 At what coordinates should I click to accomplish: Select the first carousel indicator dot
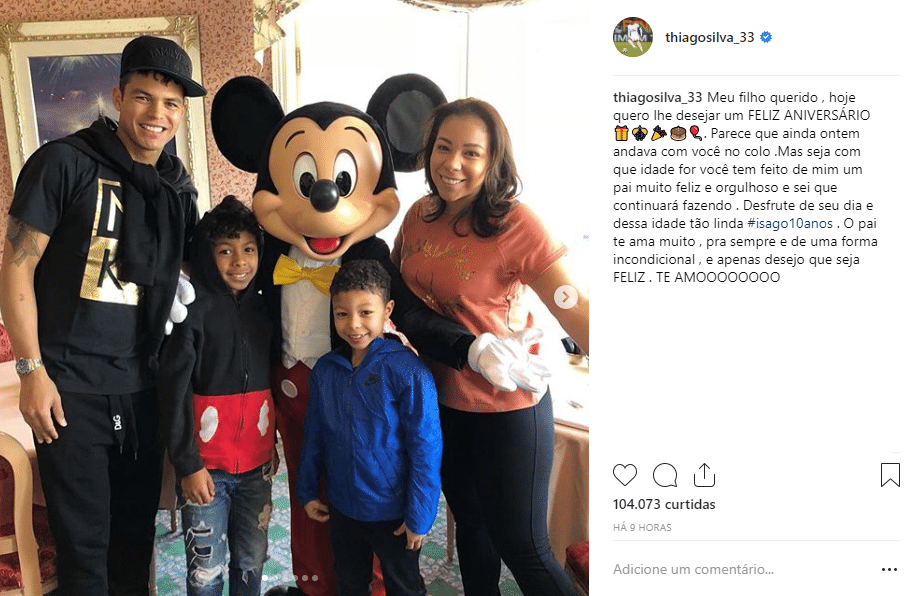[265, 578]
